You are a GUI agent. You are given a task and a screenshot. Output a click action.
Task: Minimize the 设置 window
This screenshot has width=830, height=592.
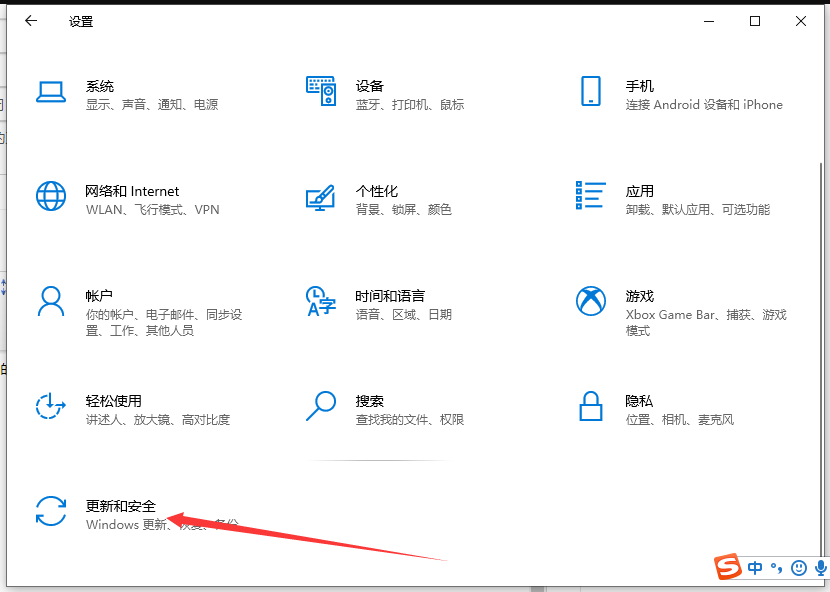[709, 21]
